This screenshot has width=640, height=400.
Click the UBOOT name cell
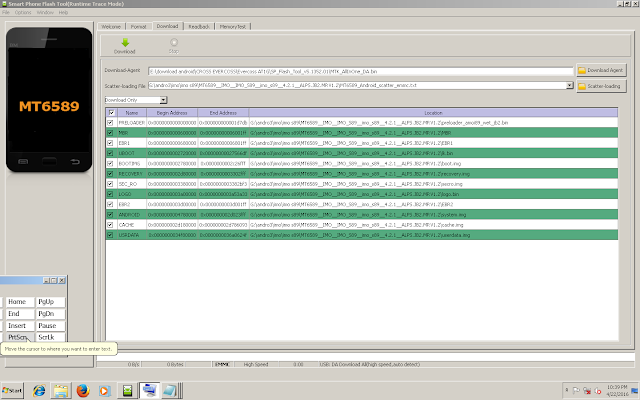[131, 153]
